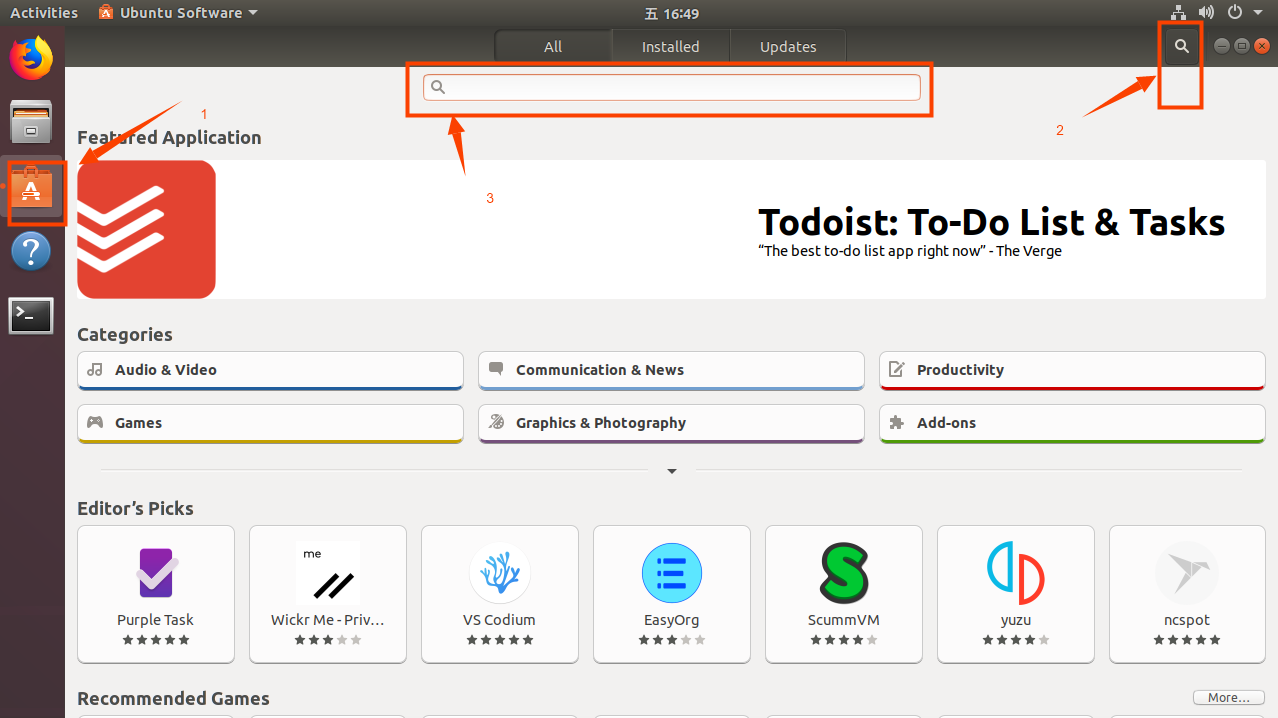Toggle the search magnifier button in header
This screenshot has width=1278, height=718.
click(x=1182, y=46)
